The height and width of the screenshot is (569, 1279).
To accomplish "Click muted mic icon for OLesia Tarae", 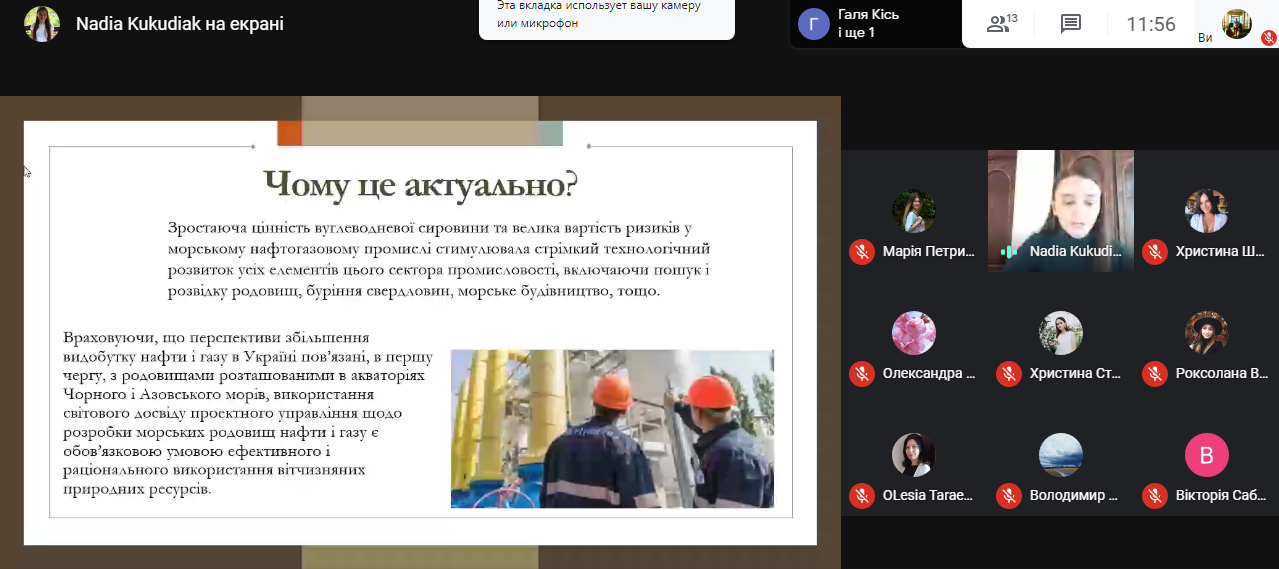I will tap(861, 495).
